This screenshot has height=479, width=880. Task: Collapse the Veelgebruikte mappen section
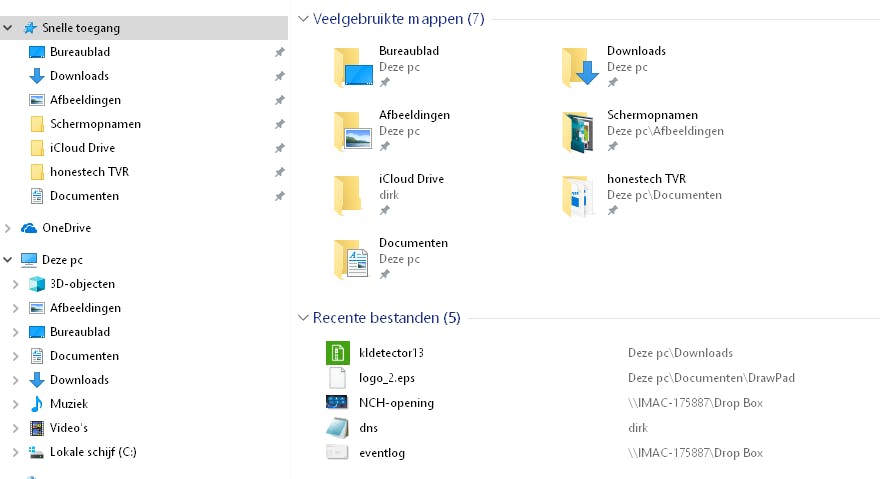[303, 19]
